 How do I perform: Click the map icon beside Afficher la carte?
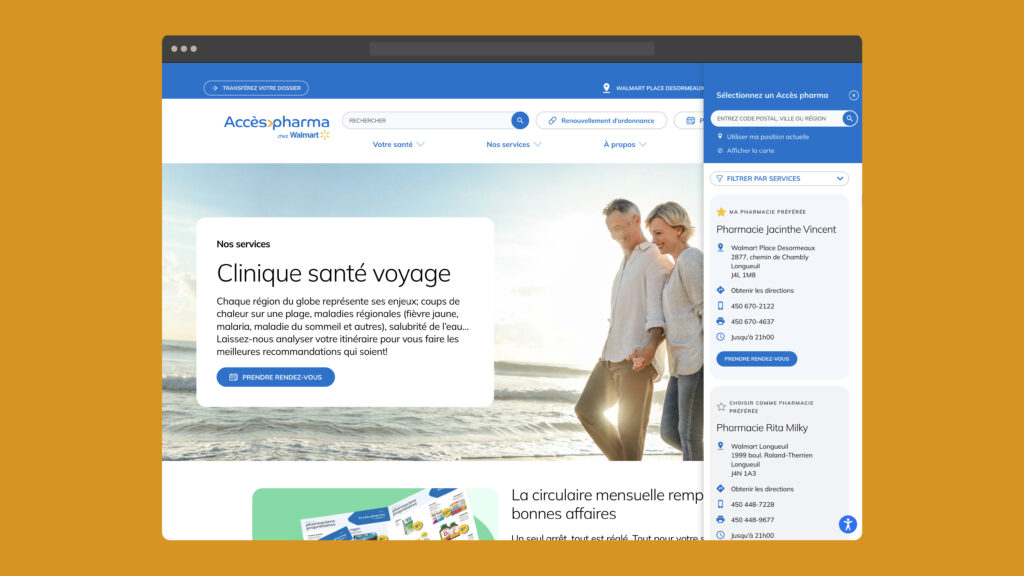point(720,150)
